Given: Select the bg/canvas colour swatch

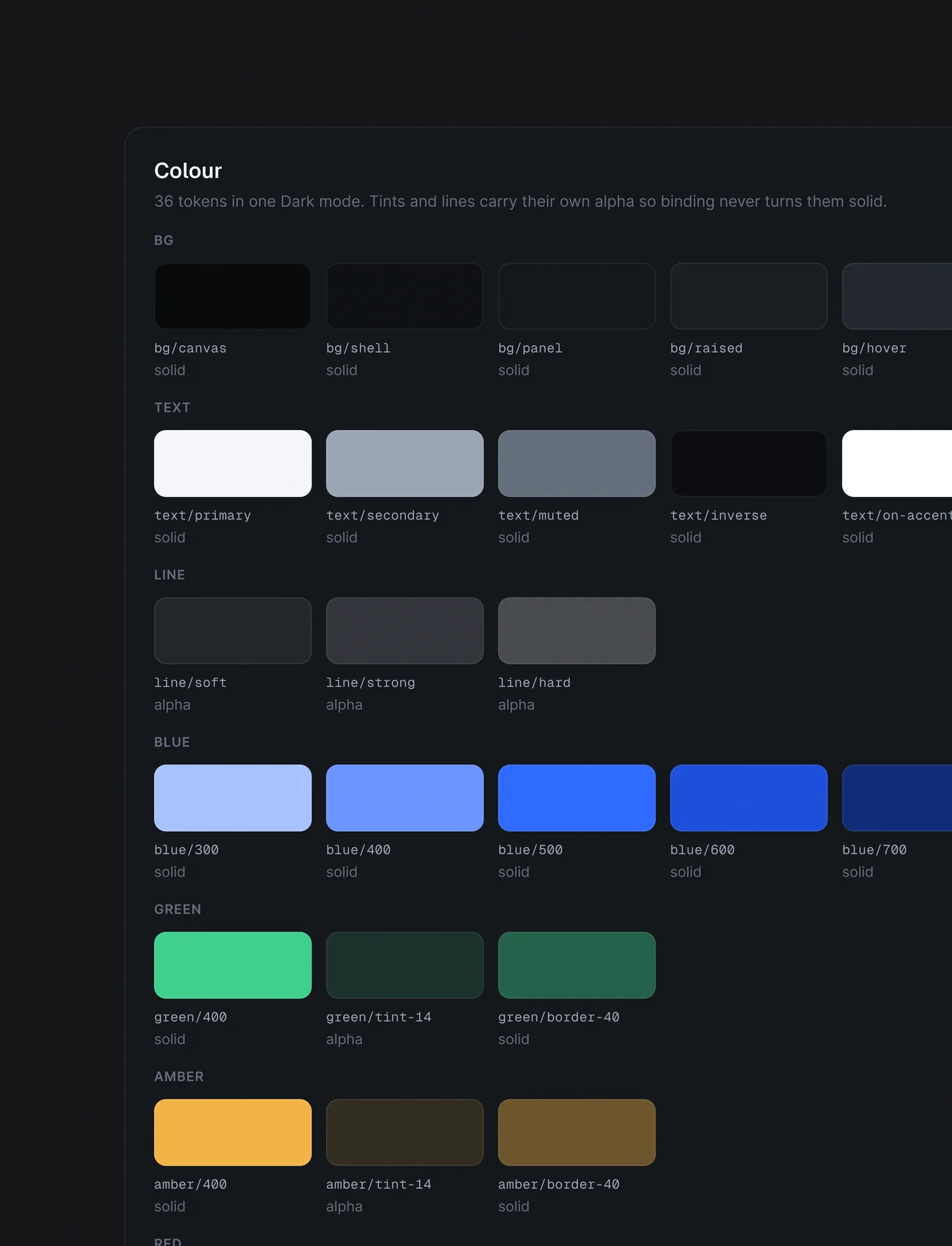Looking at the screenshot, I should tap(232, 296).
